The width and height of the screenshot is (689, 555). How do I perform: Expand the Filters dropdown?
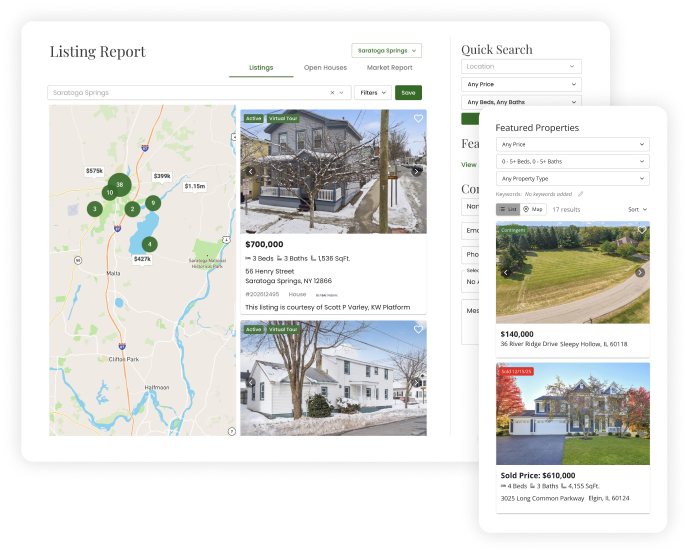pyautogui.click(x=373, y=92)
